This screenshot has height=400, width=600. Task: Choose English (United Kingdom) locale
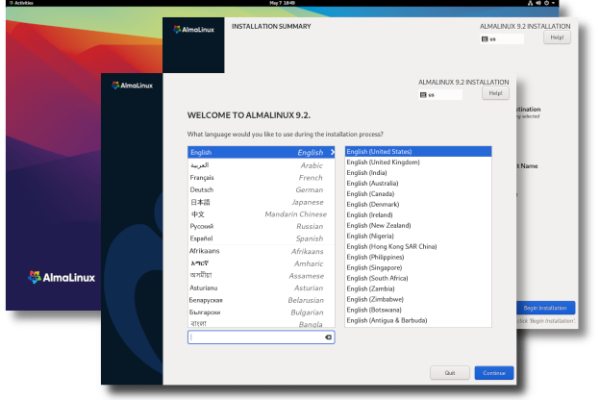(x=418, y=162)
